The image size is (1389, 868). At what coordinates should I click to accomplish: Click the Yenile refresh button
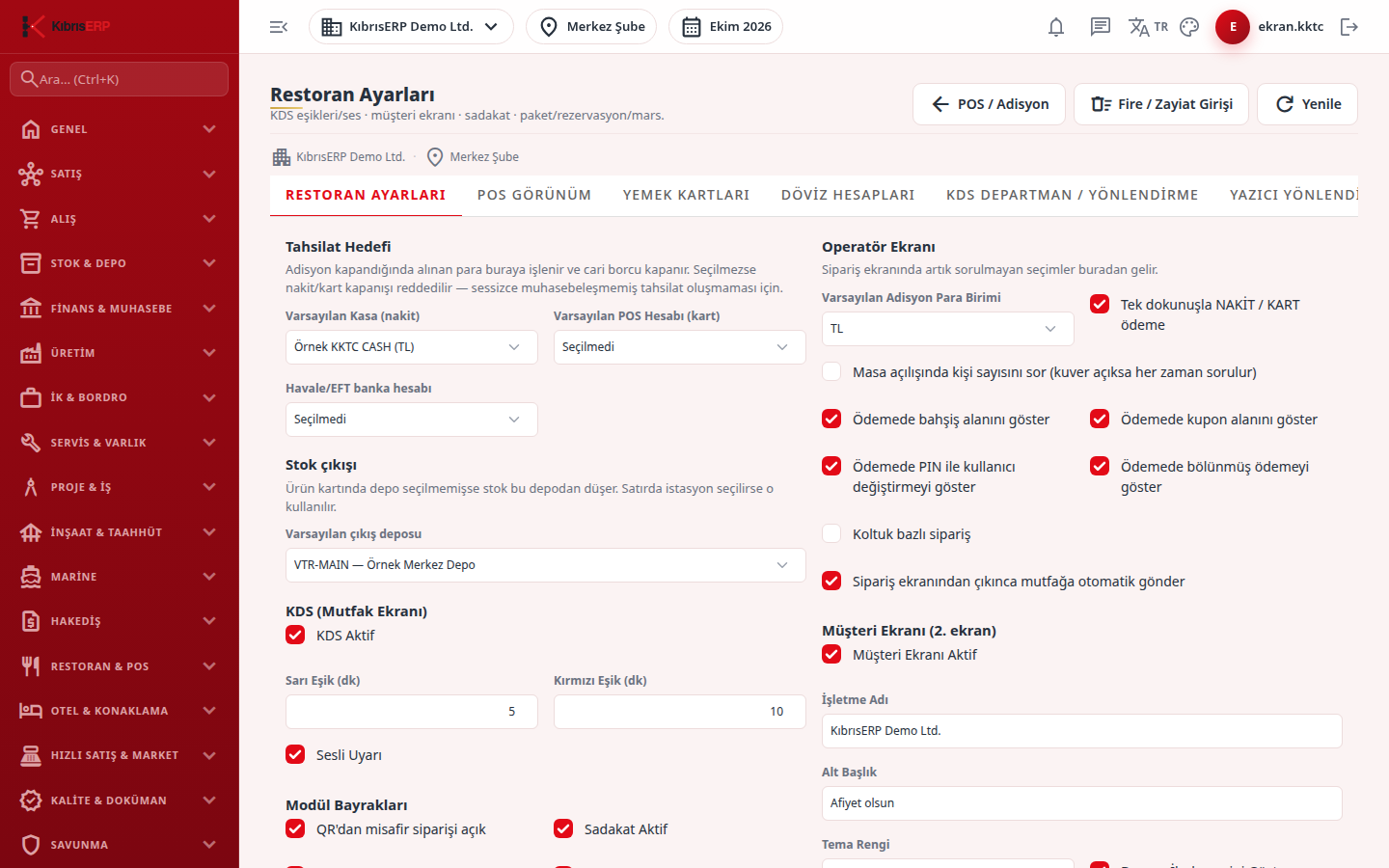coord(1307,104)
